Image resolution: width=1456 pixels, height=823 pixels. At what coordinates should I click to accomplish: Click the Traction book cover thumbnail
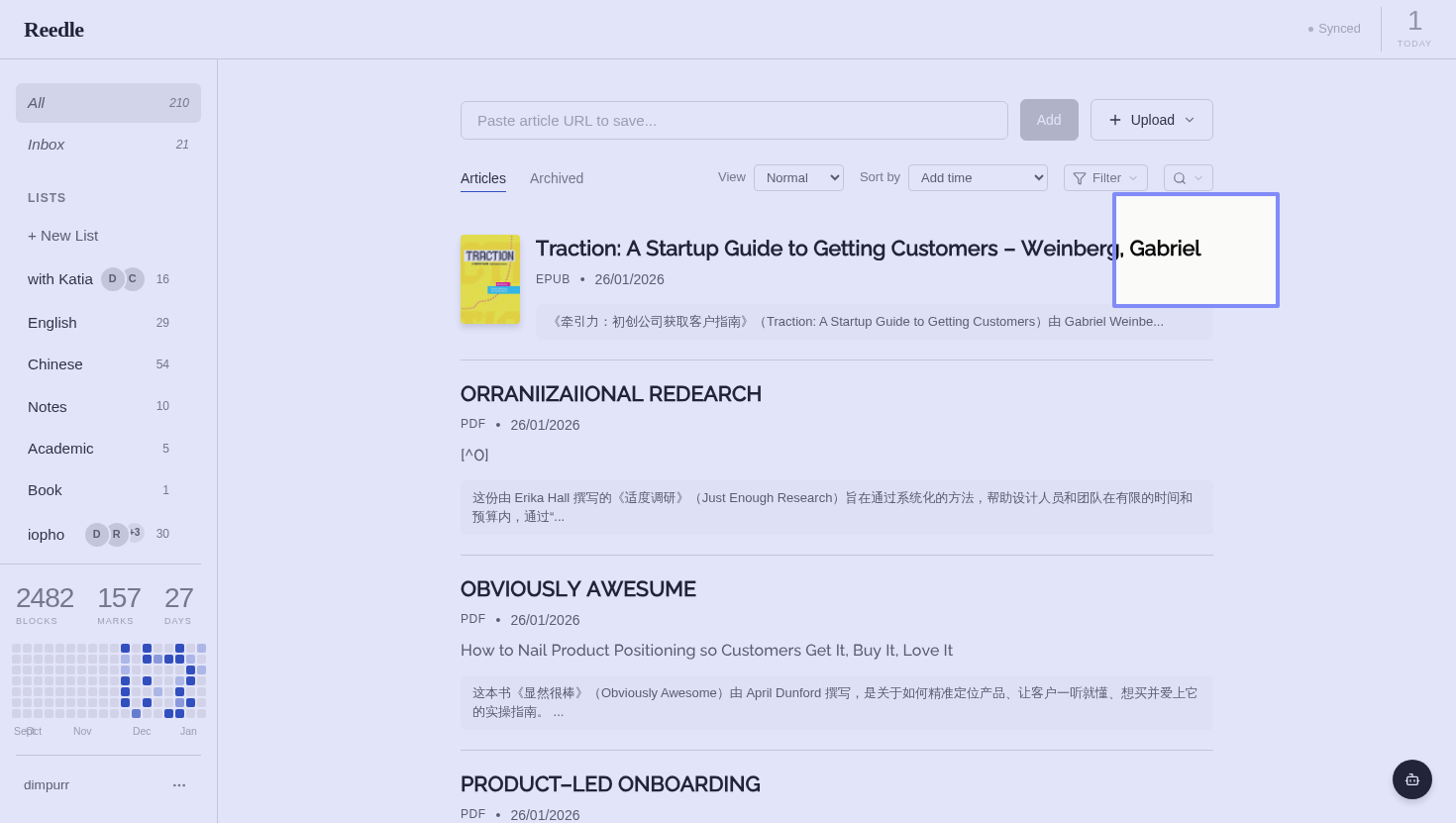(490, 279)
